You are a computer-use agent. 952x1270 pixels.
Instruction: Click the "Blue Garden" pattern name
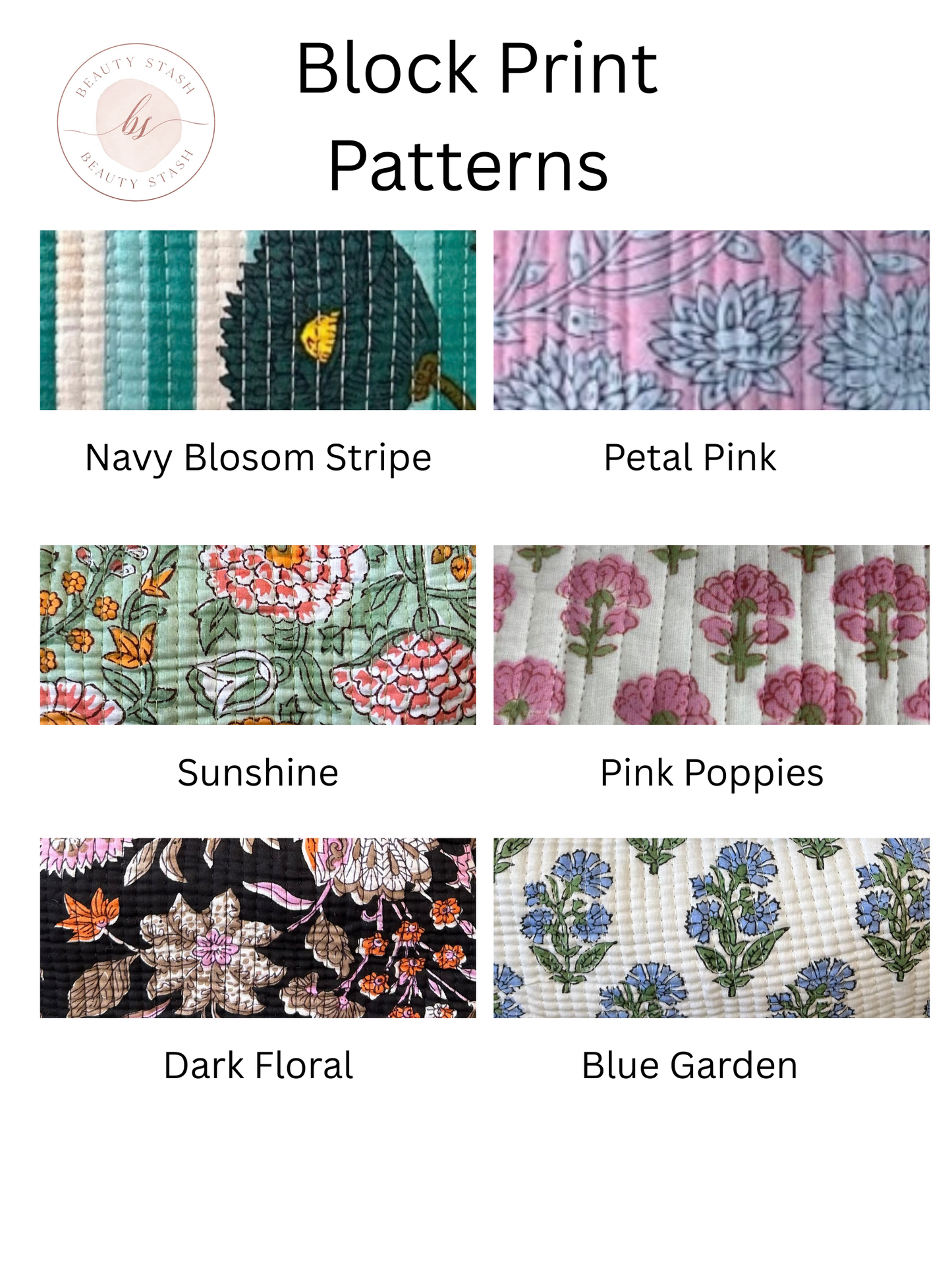click(690, 1066)
